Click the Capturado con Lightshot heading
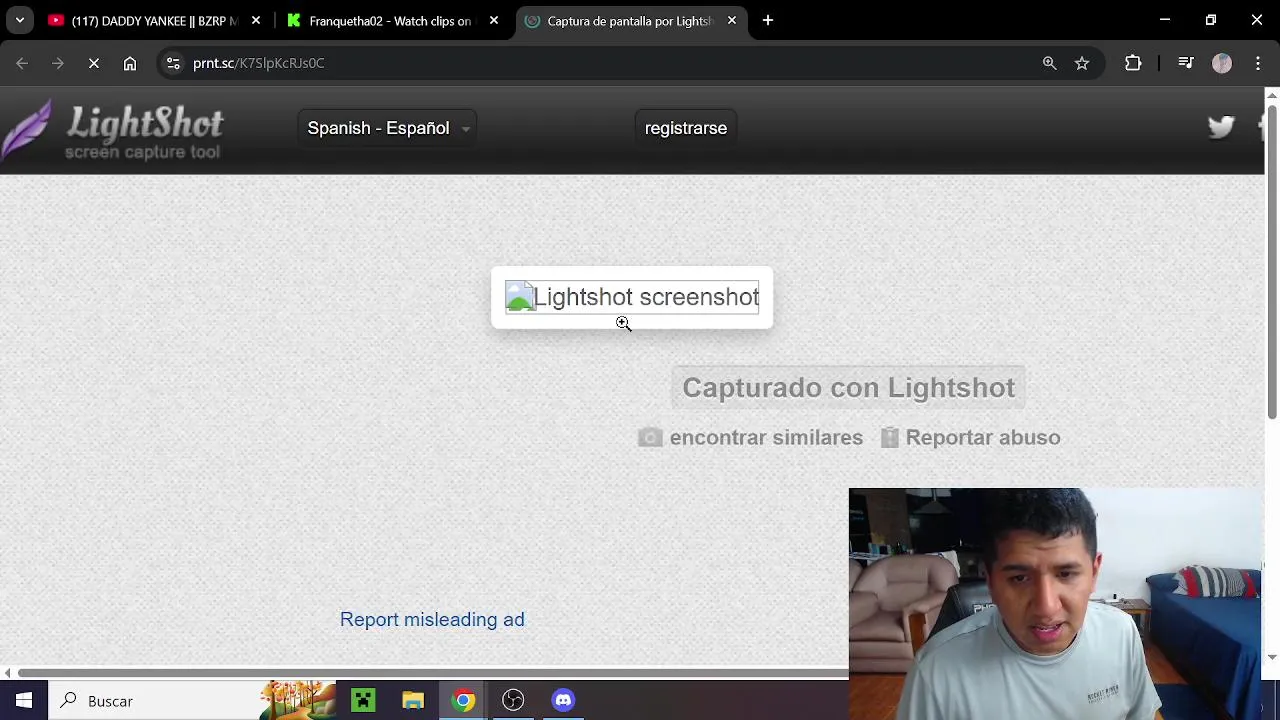 (848, 388)
